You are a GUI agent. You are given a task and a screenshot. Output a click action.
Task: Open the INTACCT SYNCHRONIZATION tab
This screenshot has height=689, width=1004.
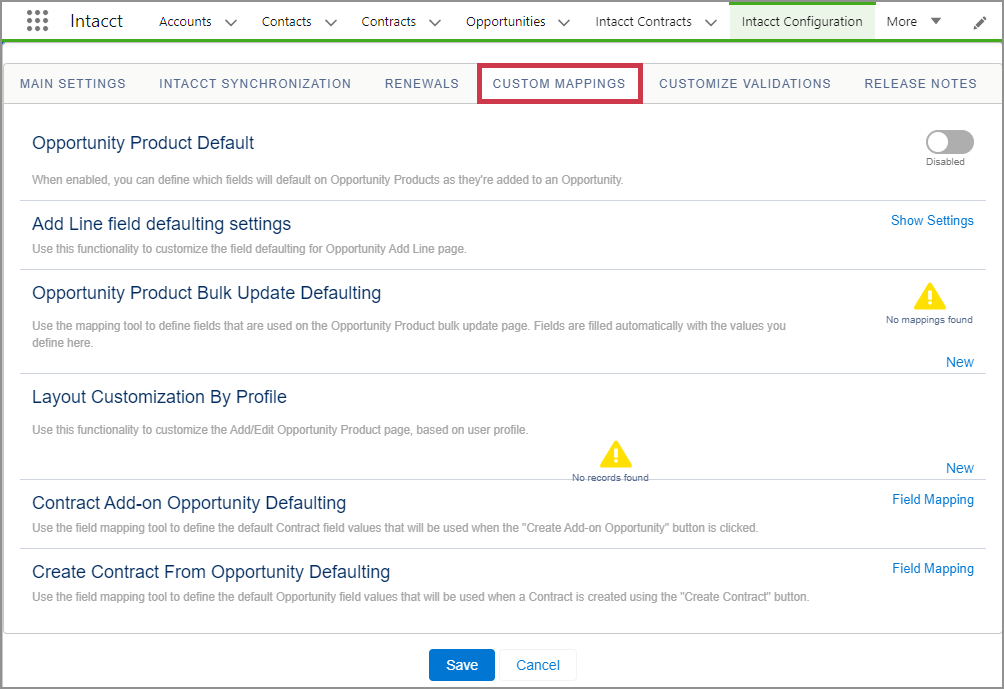254,83
